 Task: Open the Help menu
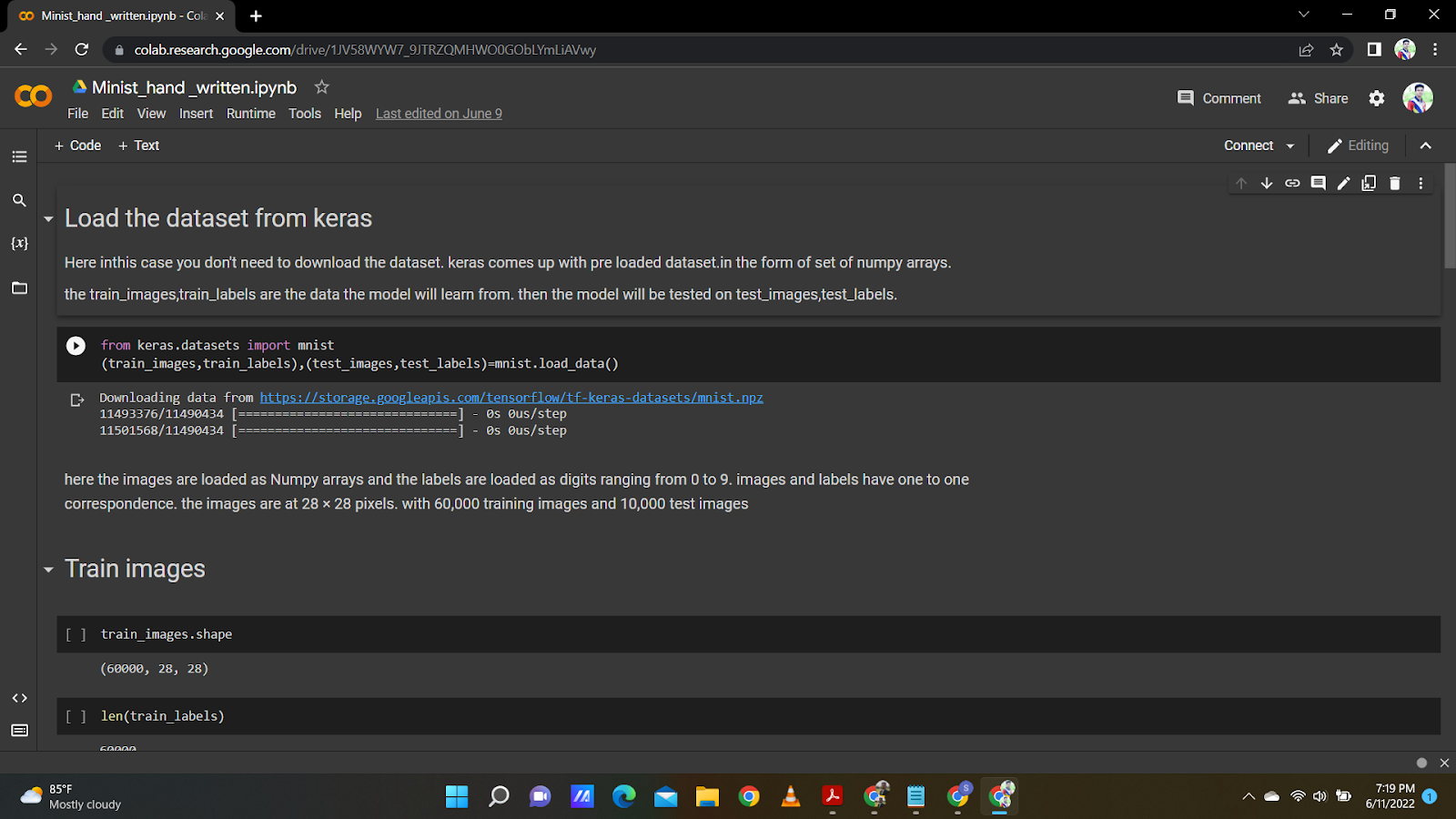tap(348, 114)
